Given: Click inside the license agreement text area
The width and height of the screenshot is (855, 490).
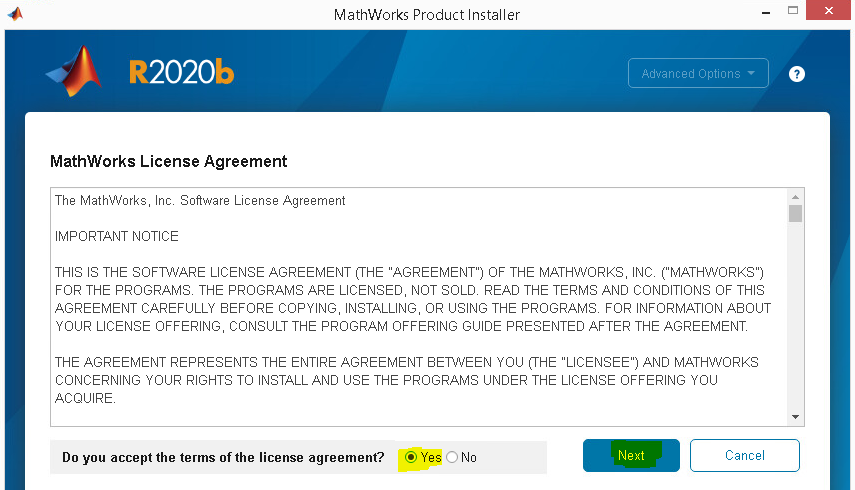Looking at the screenshot, I should [x=419, y=307].
